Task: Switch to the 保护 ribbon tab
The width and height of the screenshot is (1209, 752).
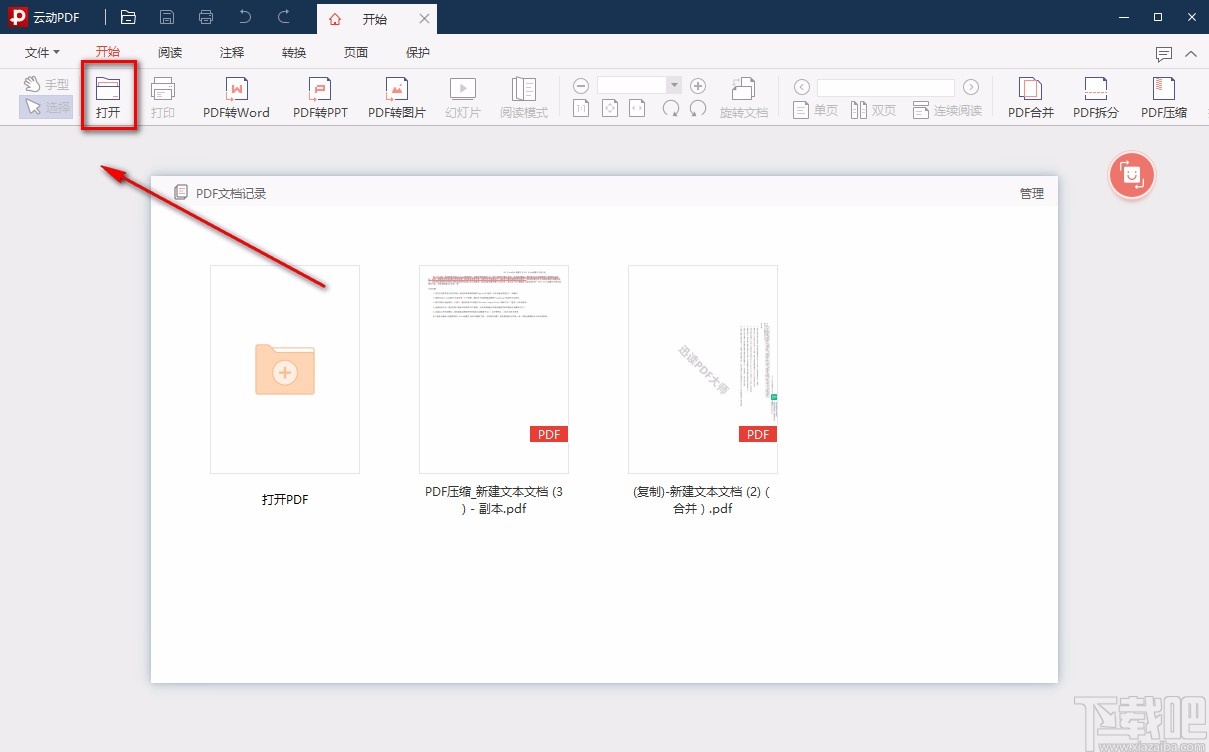Action: pos(418,53)
